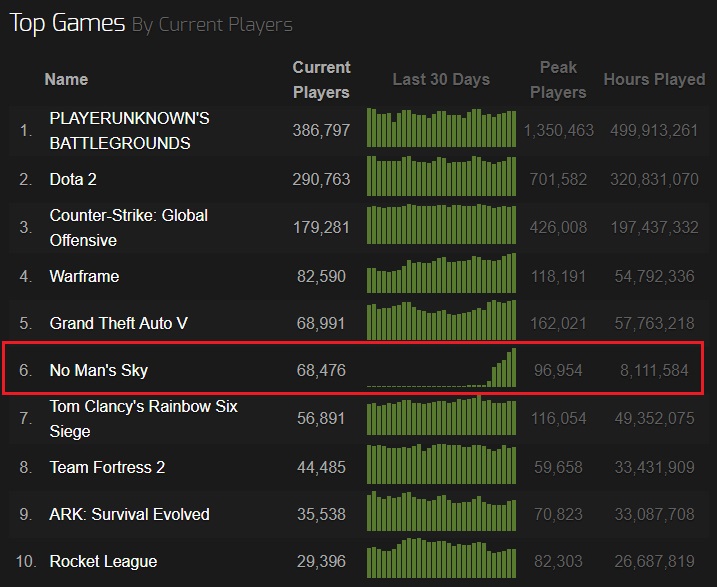Select peak players value 116,054
The width and height of the screenshot is (717, 587).
[558, 418]
